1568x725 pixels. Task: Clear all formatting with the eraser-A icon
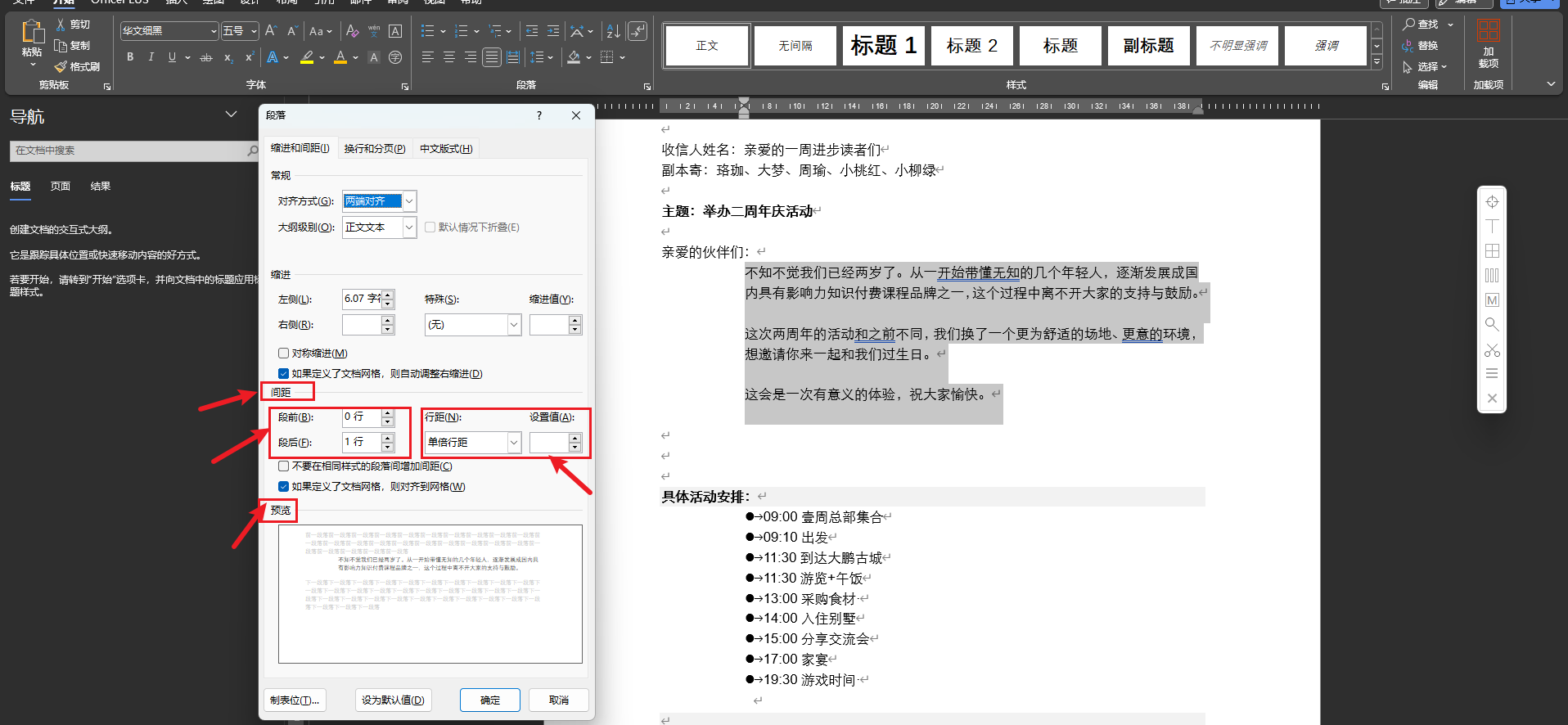352,31
